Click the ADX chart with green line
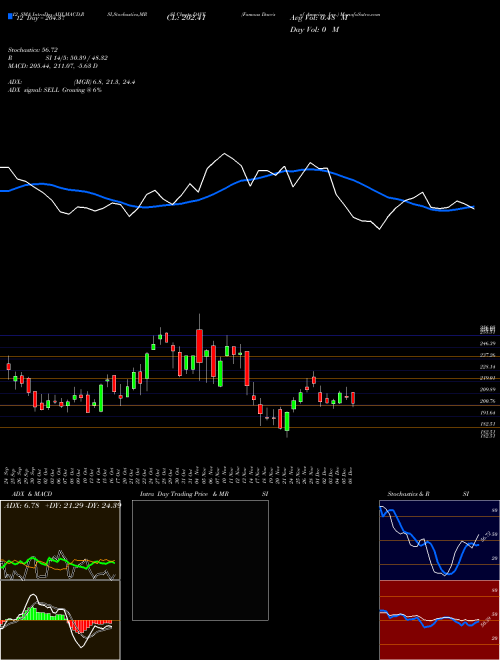This screenshot has height=660, width=500. (60, 540)
